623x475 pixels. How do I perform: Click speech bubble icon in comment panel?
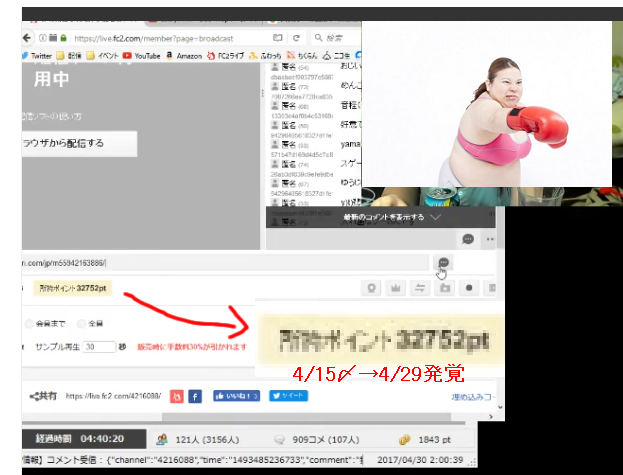coord(468,239)
